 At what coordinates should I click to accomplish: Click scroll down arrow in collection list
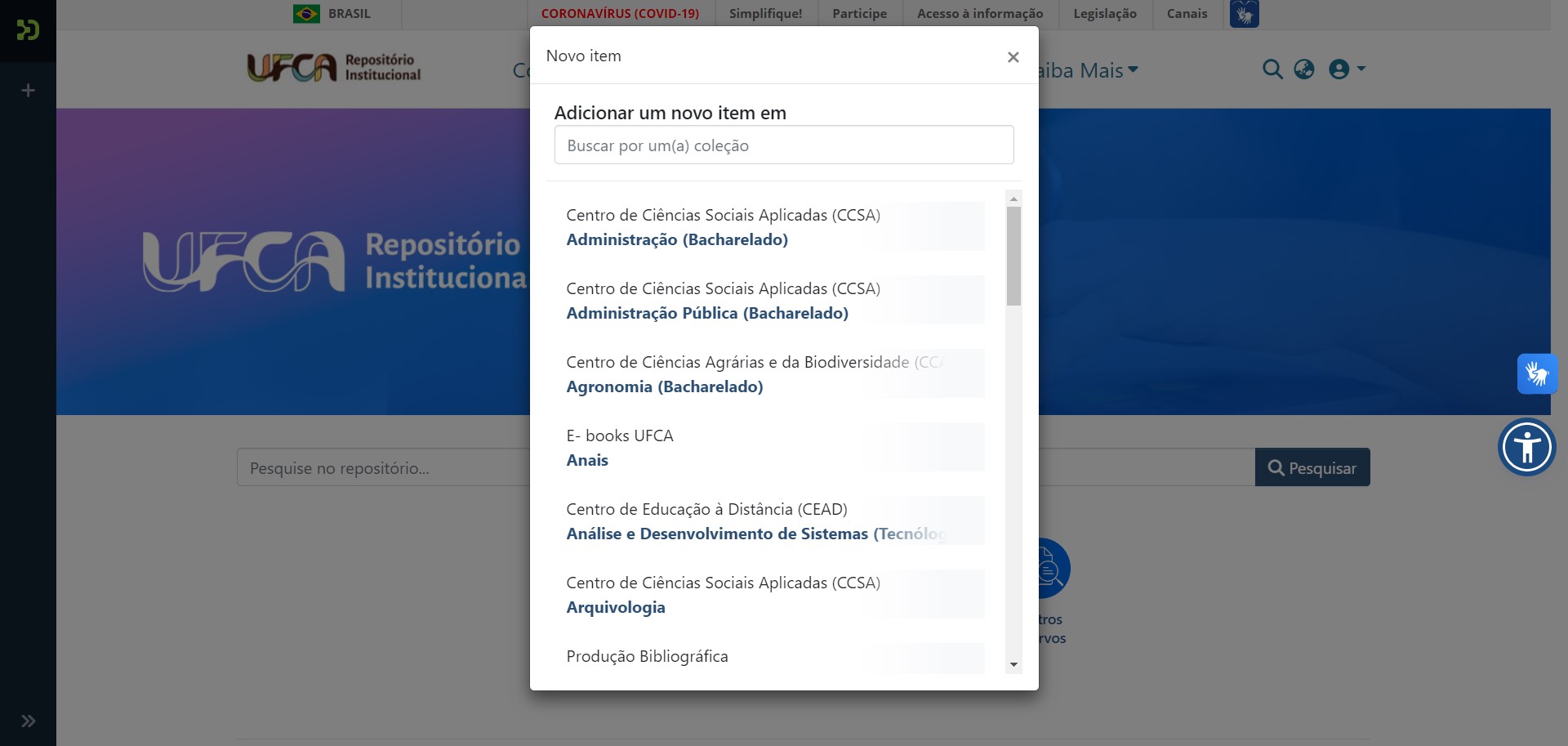(x=1013, y=664)
